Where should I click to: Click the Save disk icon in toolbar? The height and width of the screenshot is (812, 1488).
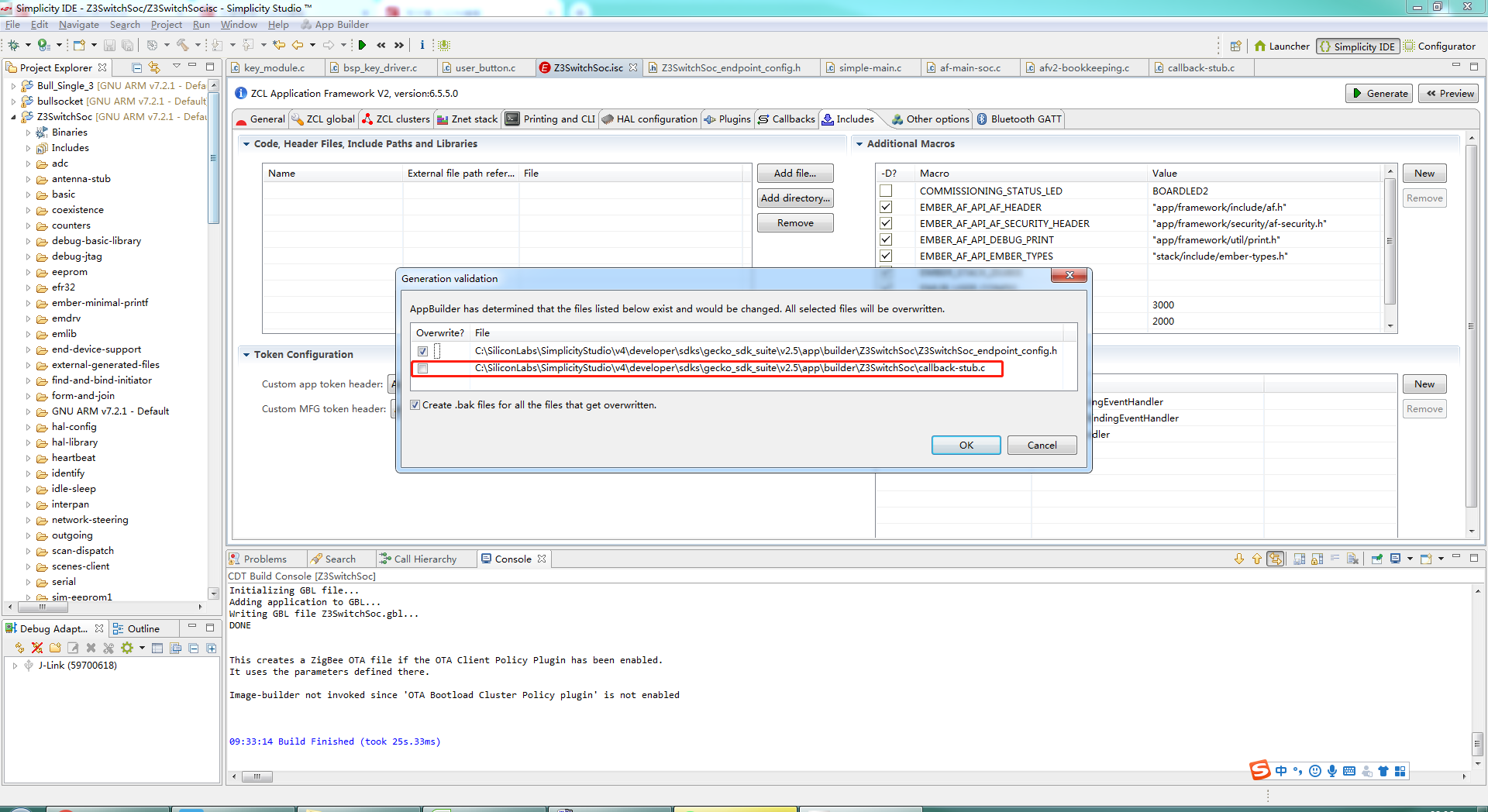coord(109,45)
